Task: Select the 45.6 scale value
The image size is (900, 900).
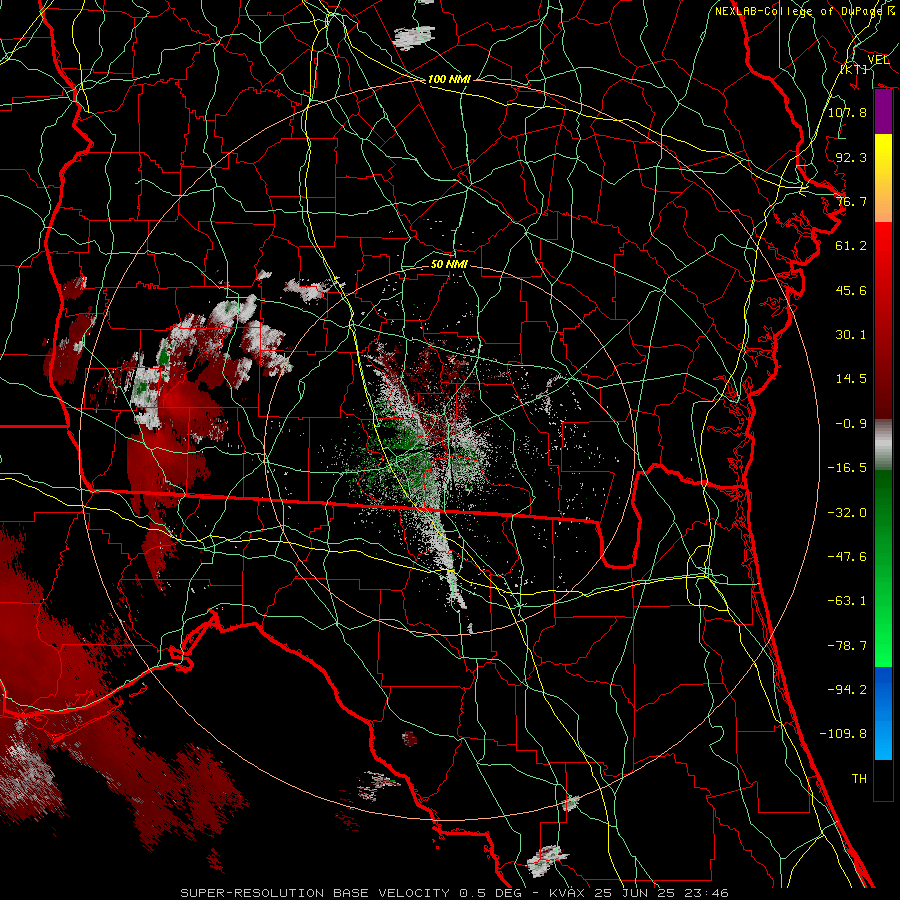Action: pyautogui.click(x=851, y=290)
